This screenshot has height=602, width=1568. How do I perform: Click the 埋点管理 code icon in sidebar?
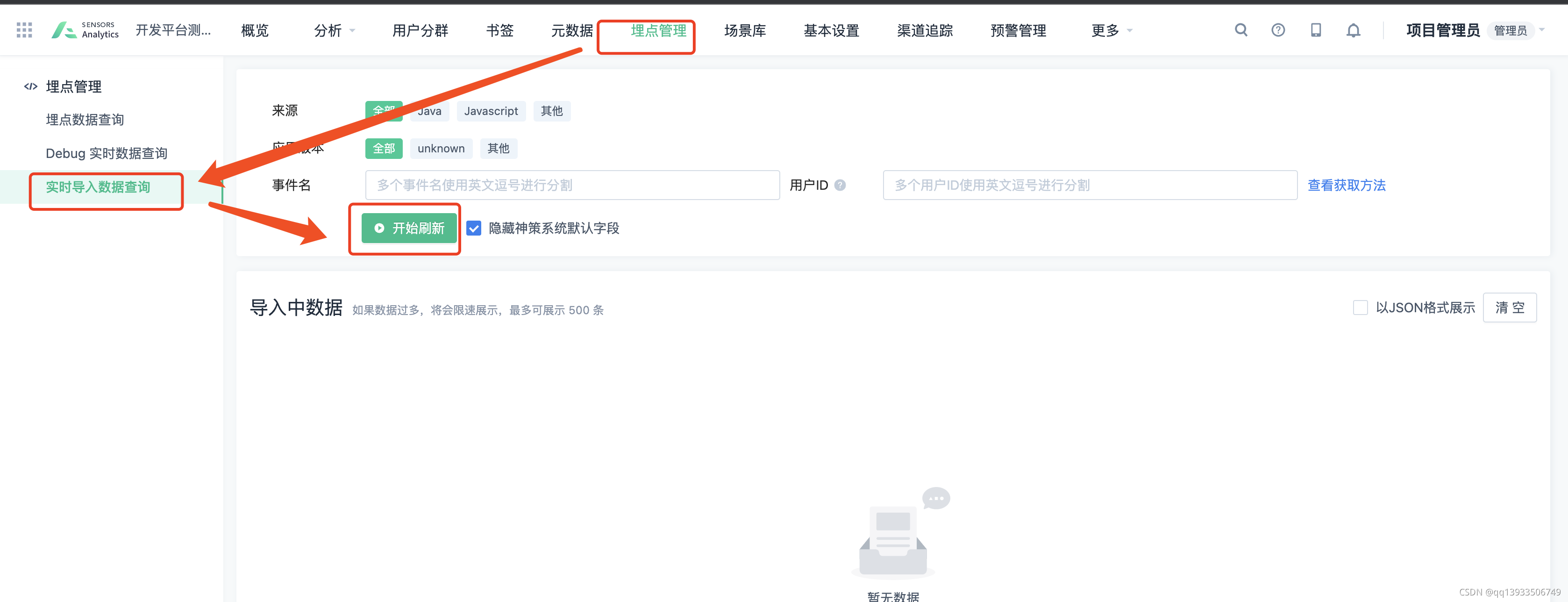click(x=30, y=86)
